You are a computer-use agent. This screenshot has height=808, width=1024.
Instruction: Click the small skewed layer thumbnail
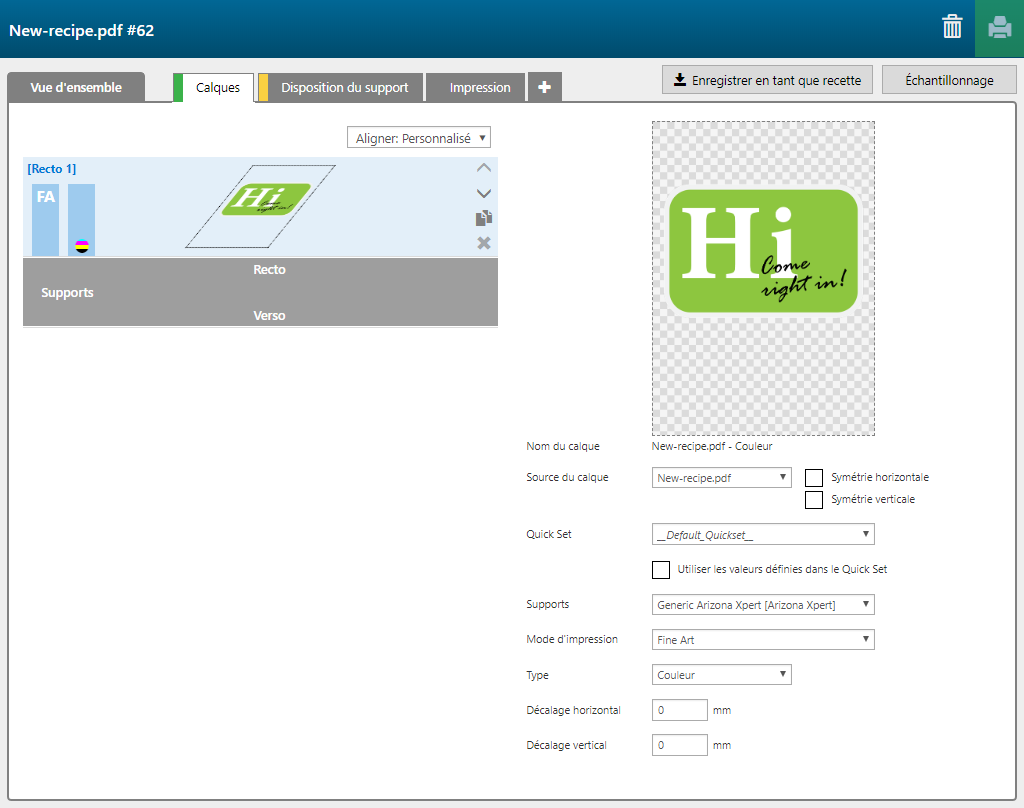pos(261,206)
